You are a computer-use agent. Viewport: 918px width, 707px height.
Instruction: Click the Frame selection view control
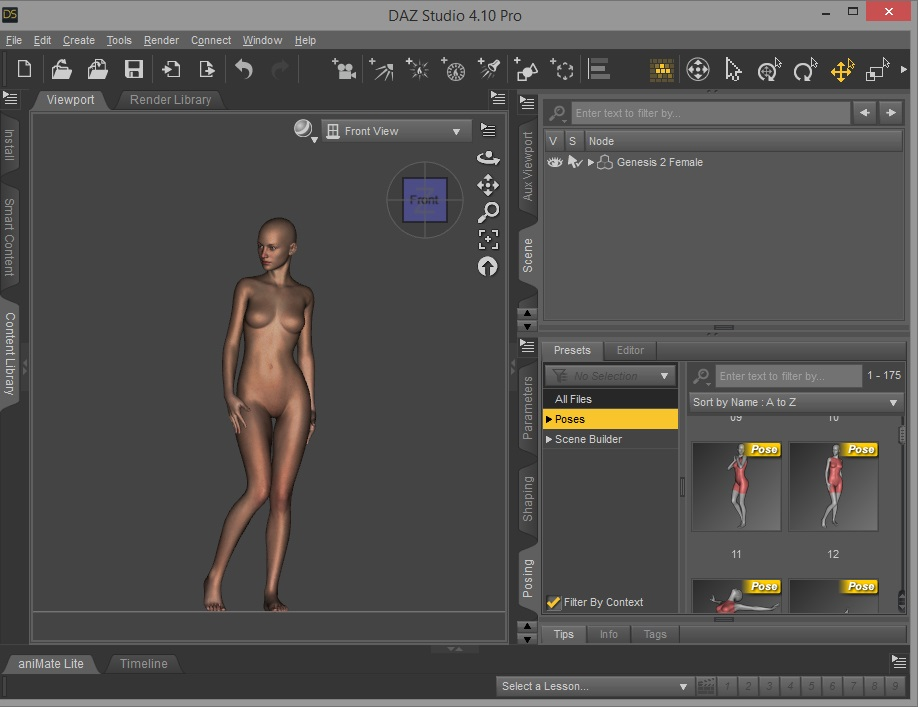pos(488,239)
